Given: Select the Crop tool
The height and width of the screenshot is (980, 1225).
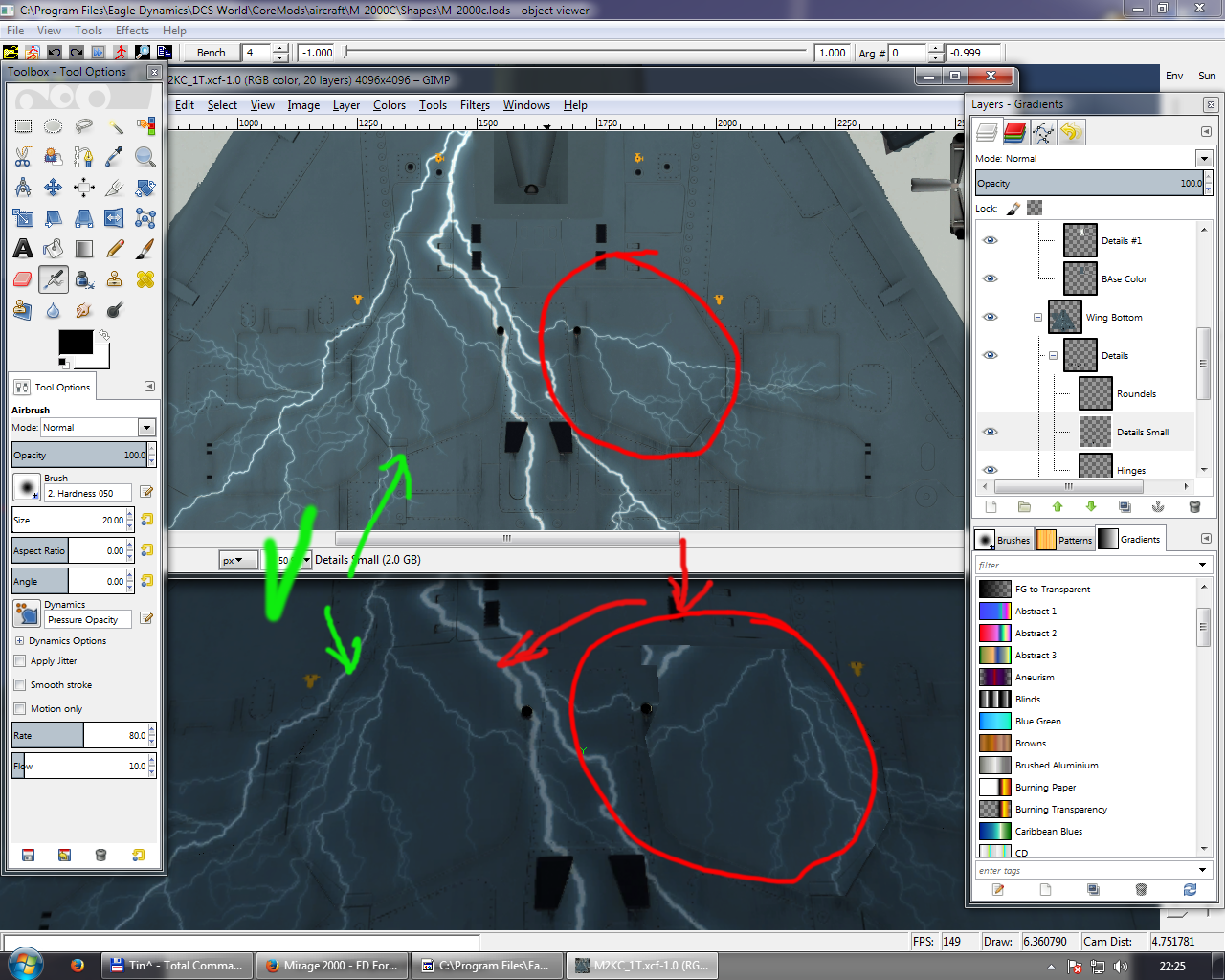Looking at the screenshot, I should click(x=115, y=188).
